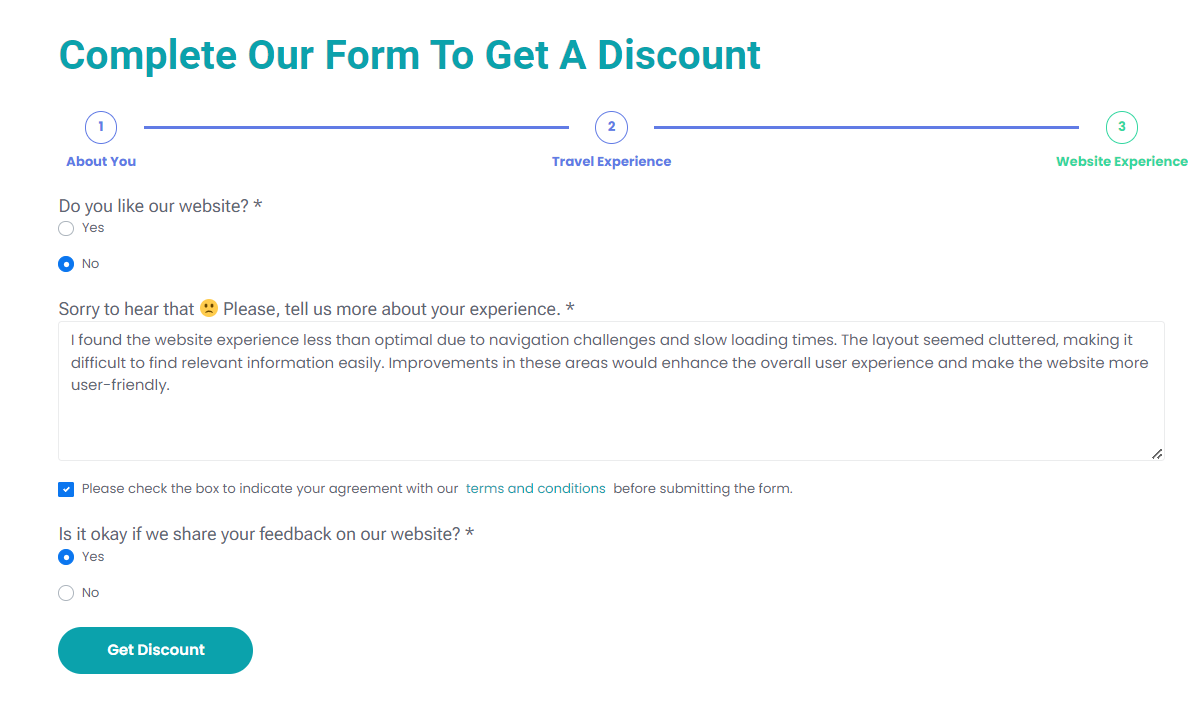1200x714 pixels.
Task: Toggle the terms and conditions checkbox off
Action: coord(66,488)
